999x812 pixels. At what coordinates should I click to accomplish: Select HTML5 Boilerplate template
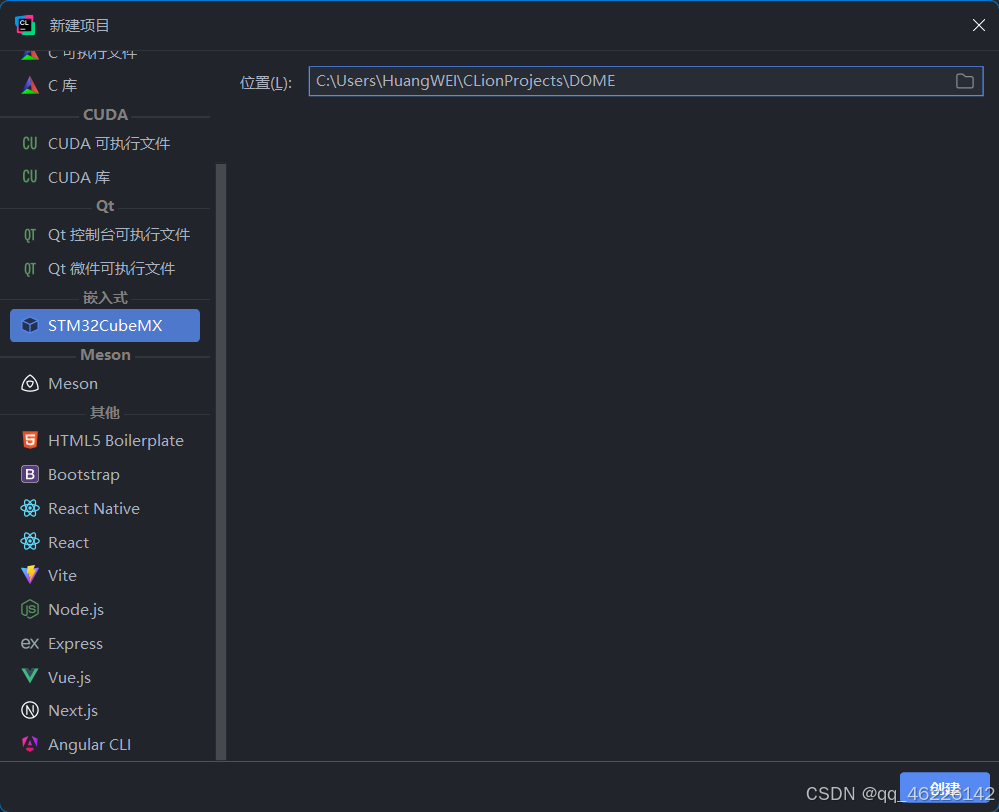tap(105, 440)
